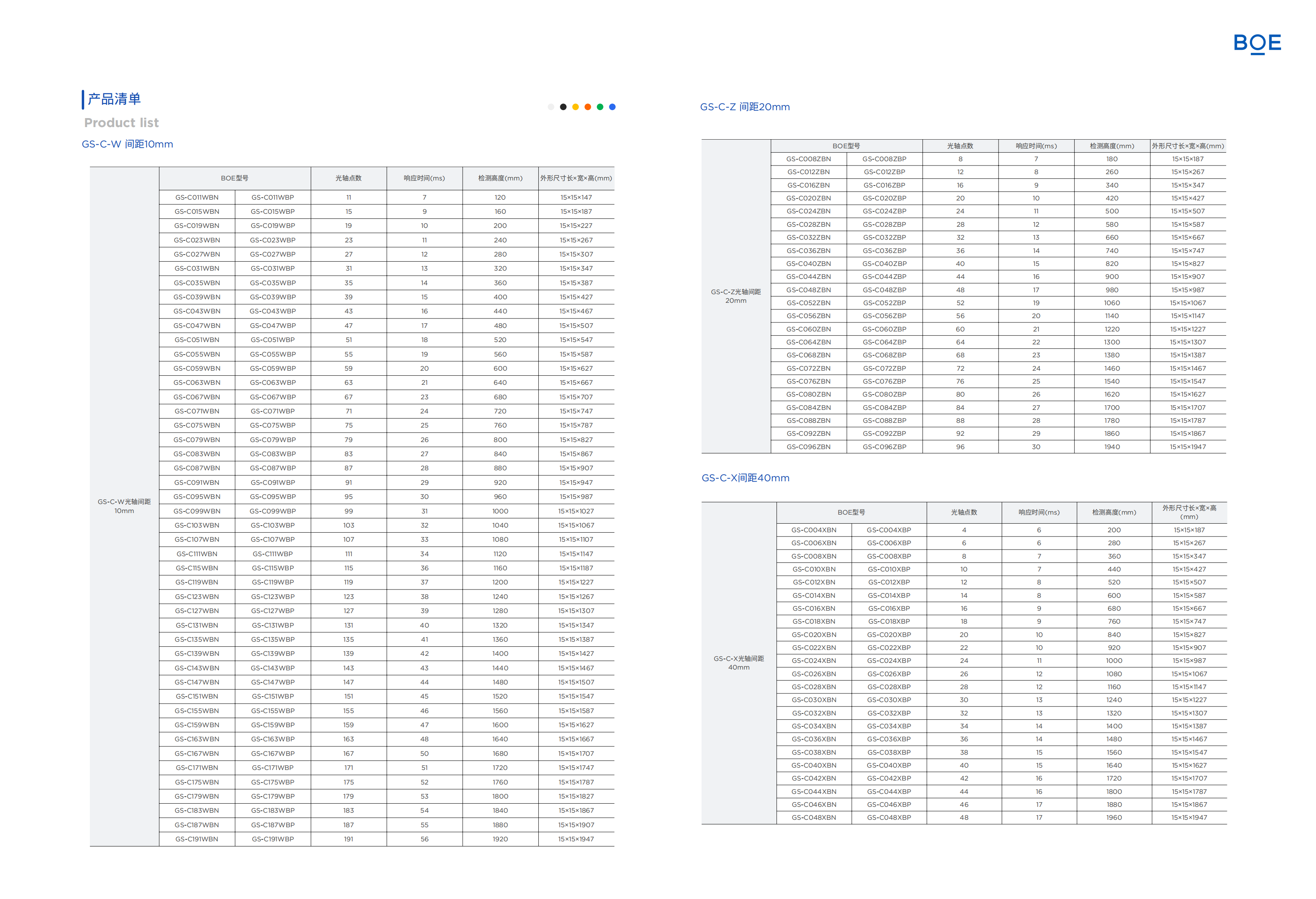
Task: Click the GS-C096ZBP model cell
Action: [x=884, y=447]
